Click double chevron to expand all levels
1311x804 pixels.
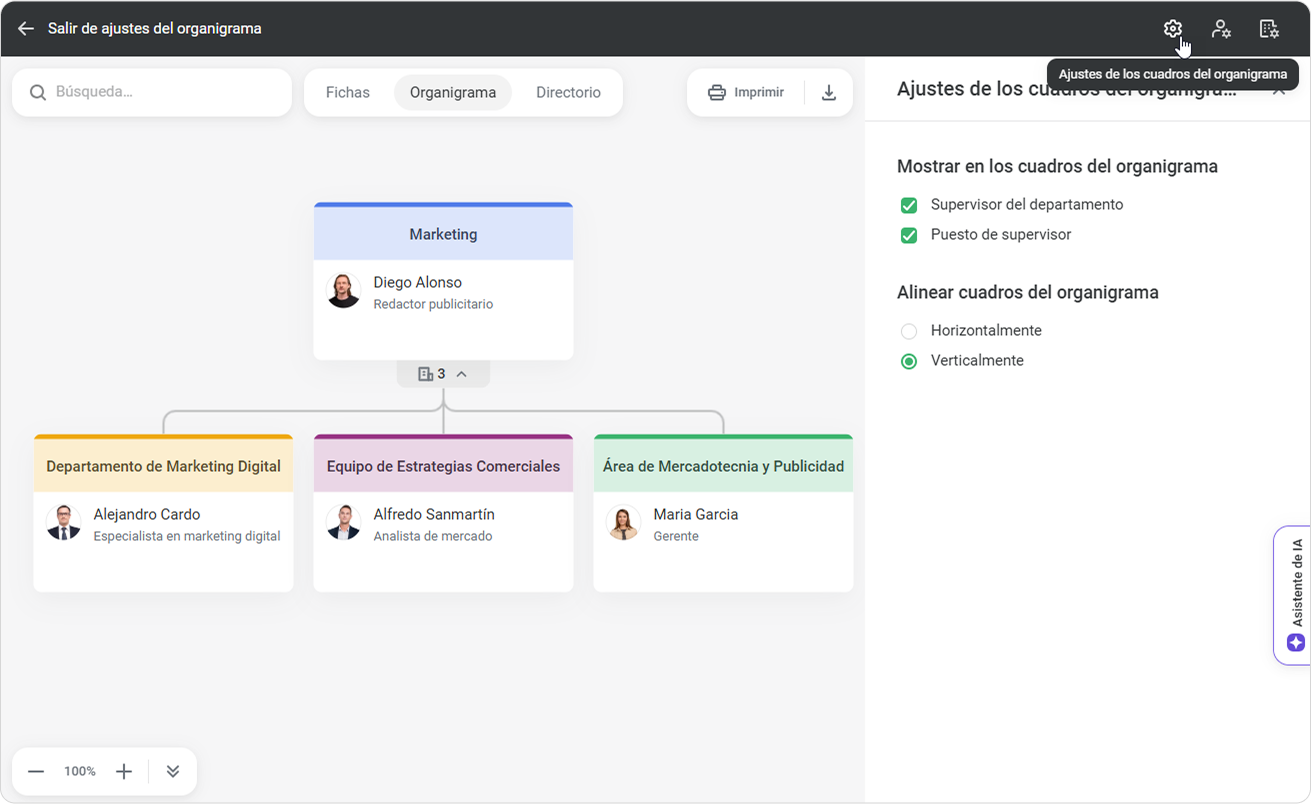coord(173,771)
